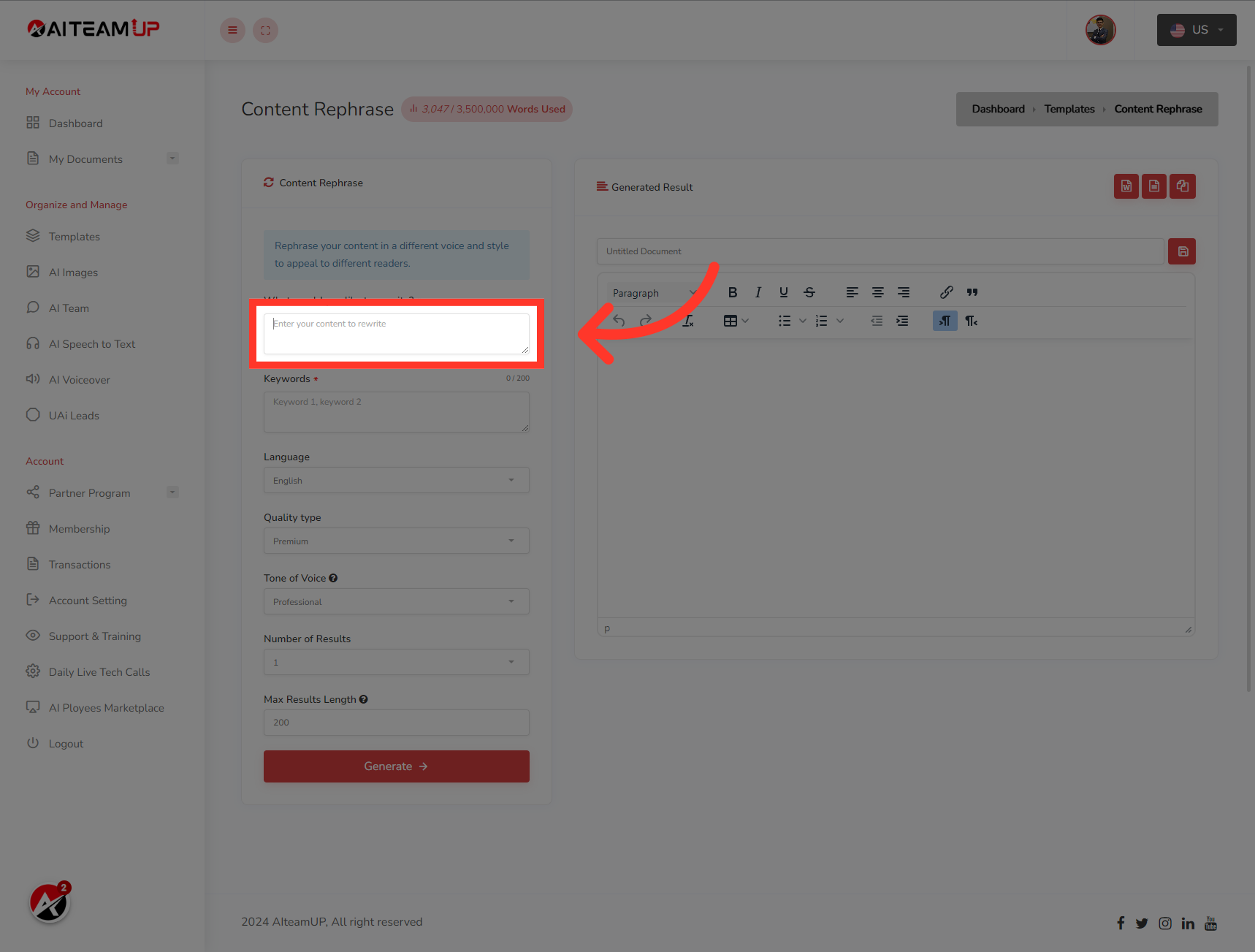This screenshot has height=952, width=1255.
Task: Open Membership from the sidebar
Action: point(78,528)
